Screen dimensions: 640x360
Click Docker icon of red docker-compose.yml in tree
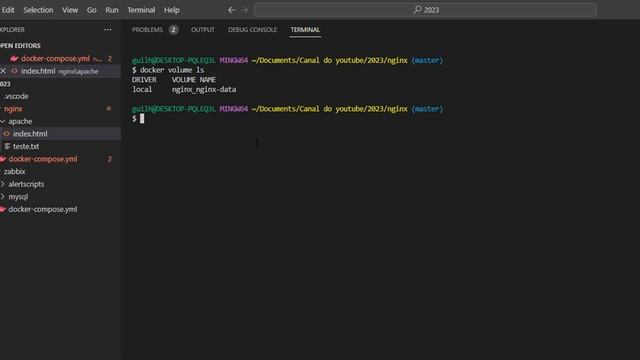[3, 159]
